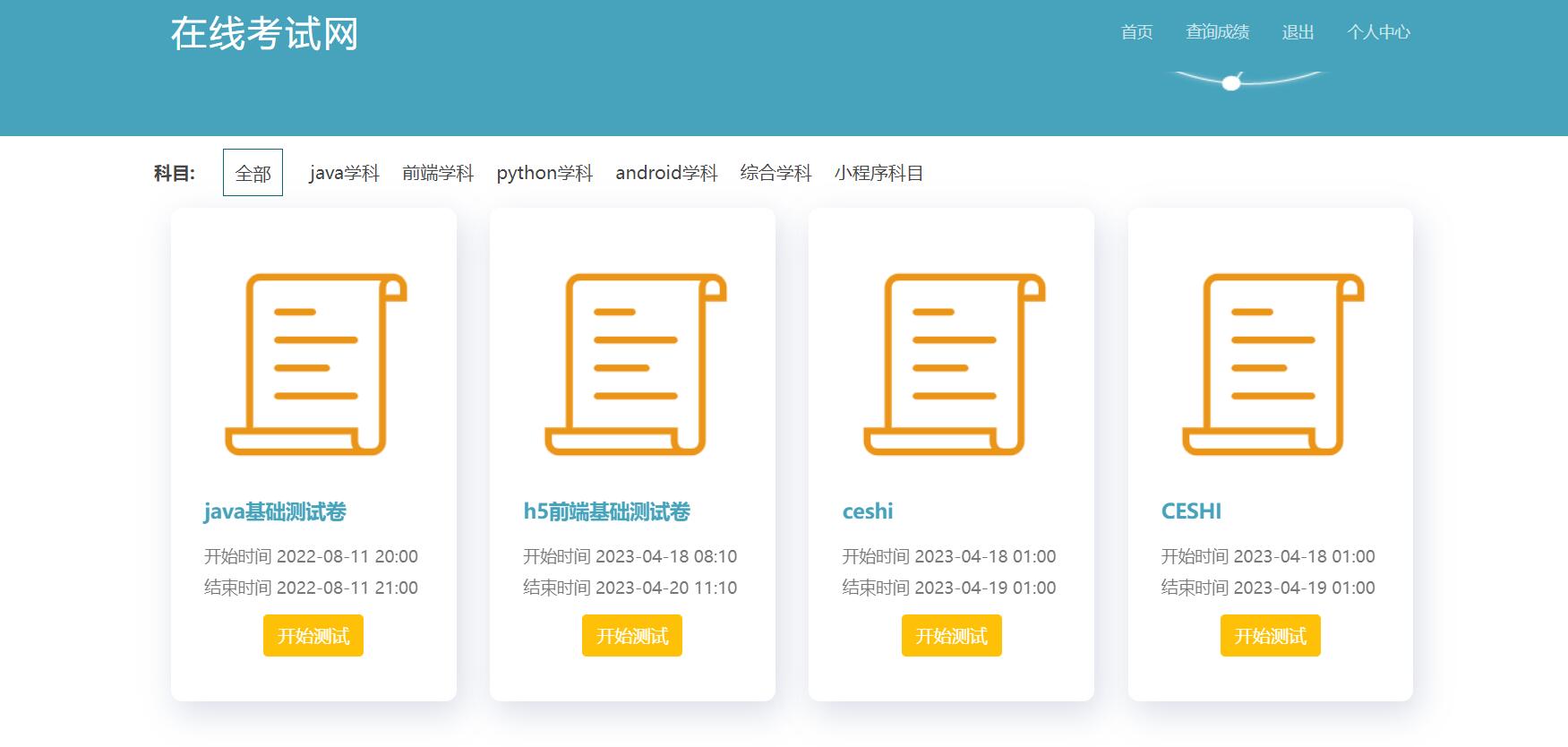Filter exams by android学科

point(666,173)
